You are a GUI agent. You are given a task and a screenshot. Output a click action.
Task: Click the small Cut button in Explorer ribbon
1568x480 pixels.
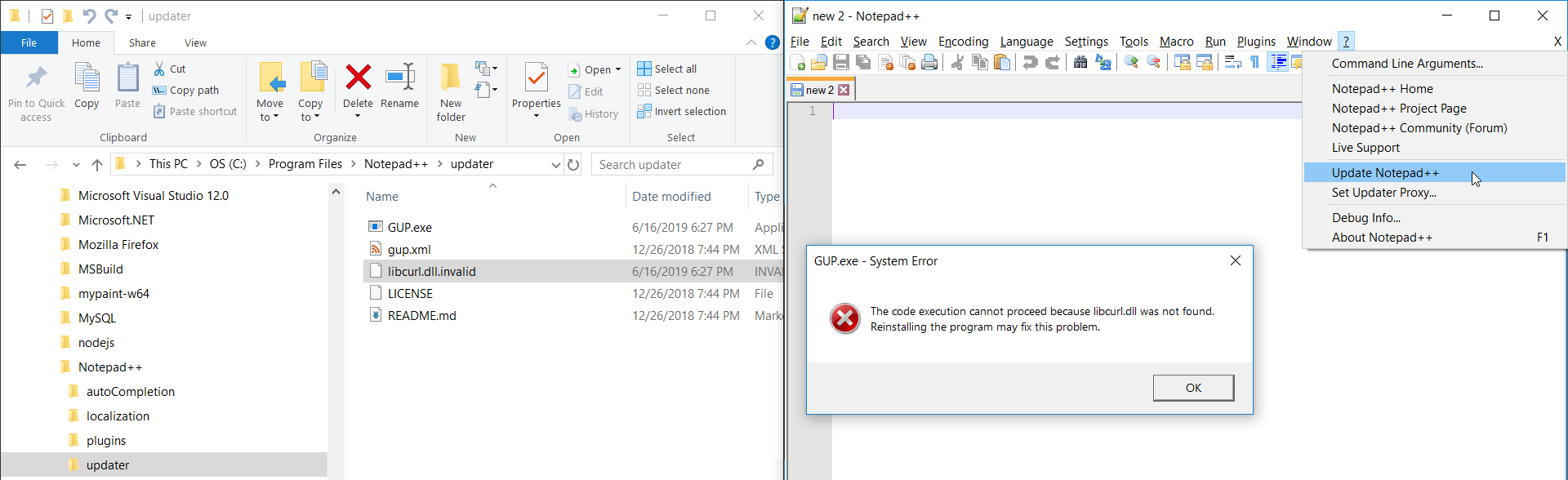pyautogui.click(x=169, y=69)
